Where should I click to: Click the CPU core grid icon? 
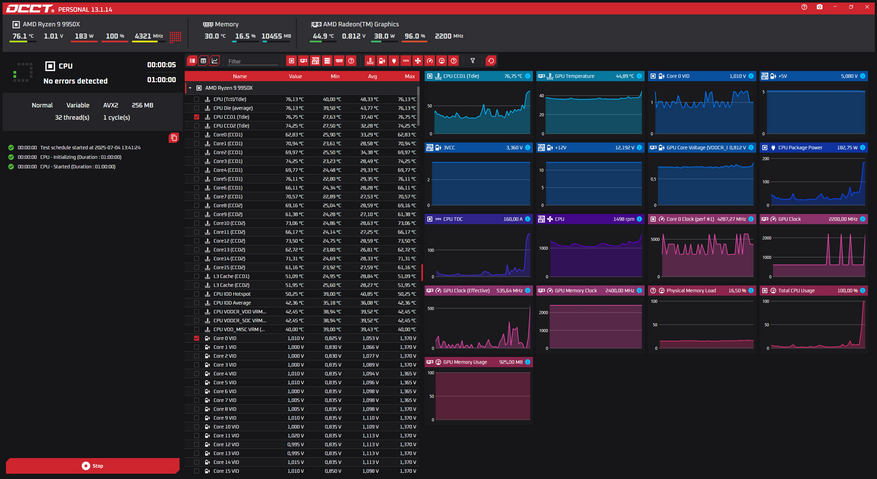(x=175, y=36)
